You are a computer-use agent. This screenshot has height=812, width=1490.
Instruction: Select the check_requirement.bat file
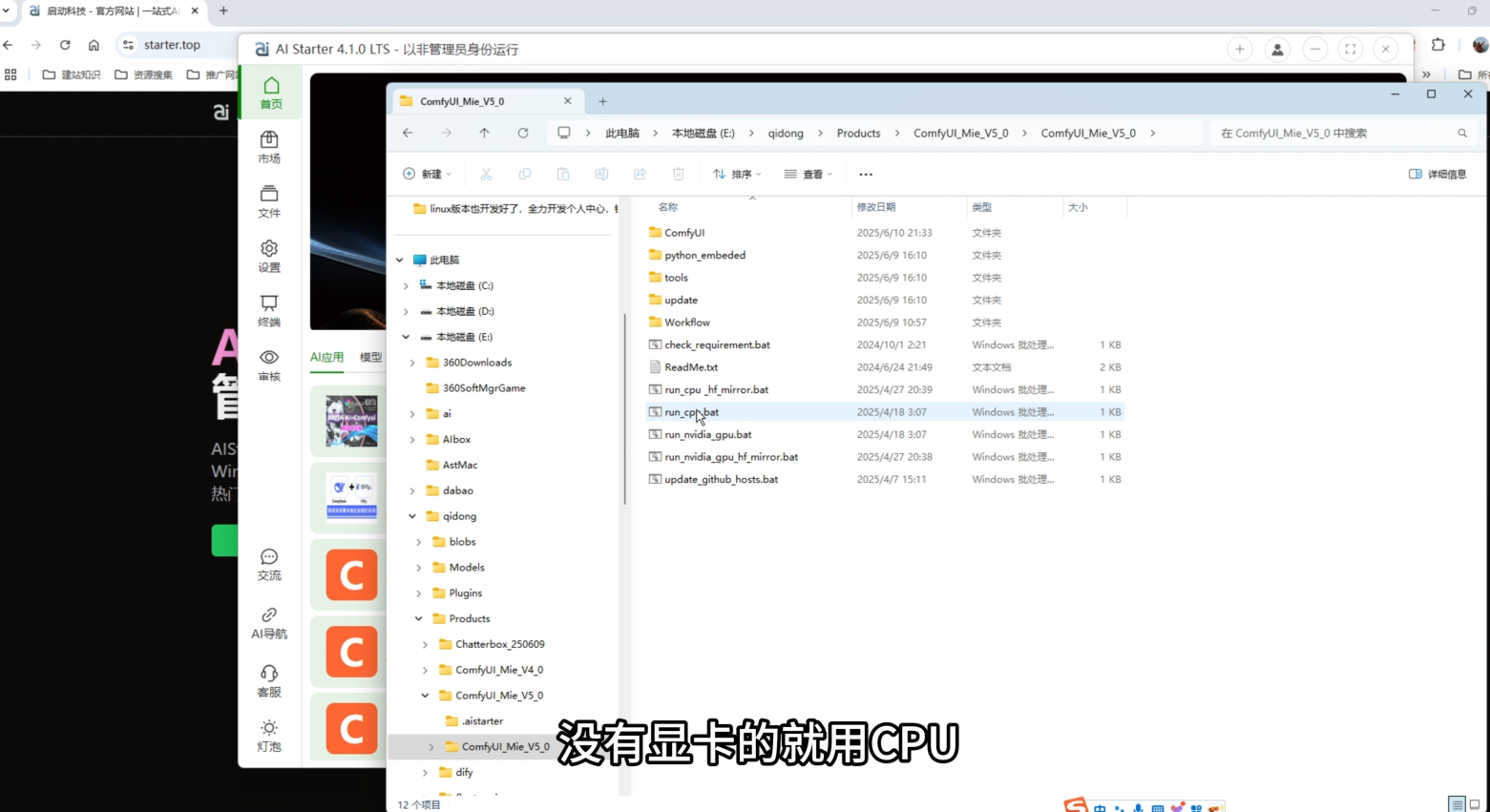point(717,344)
